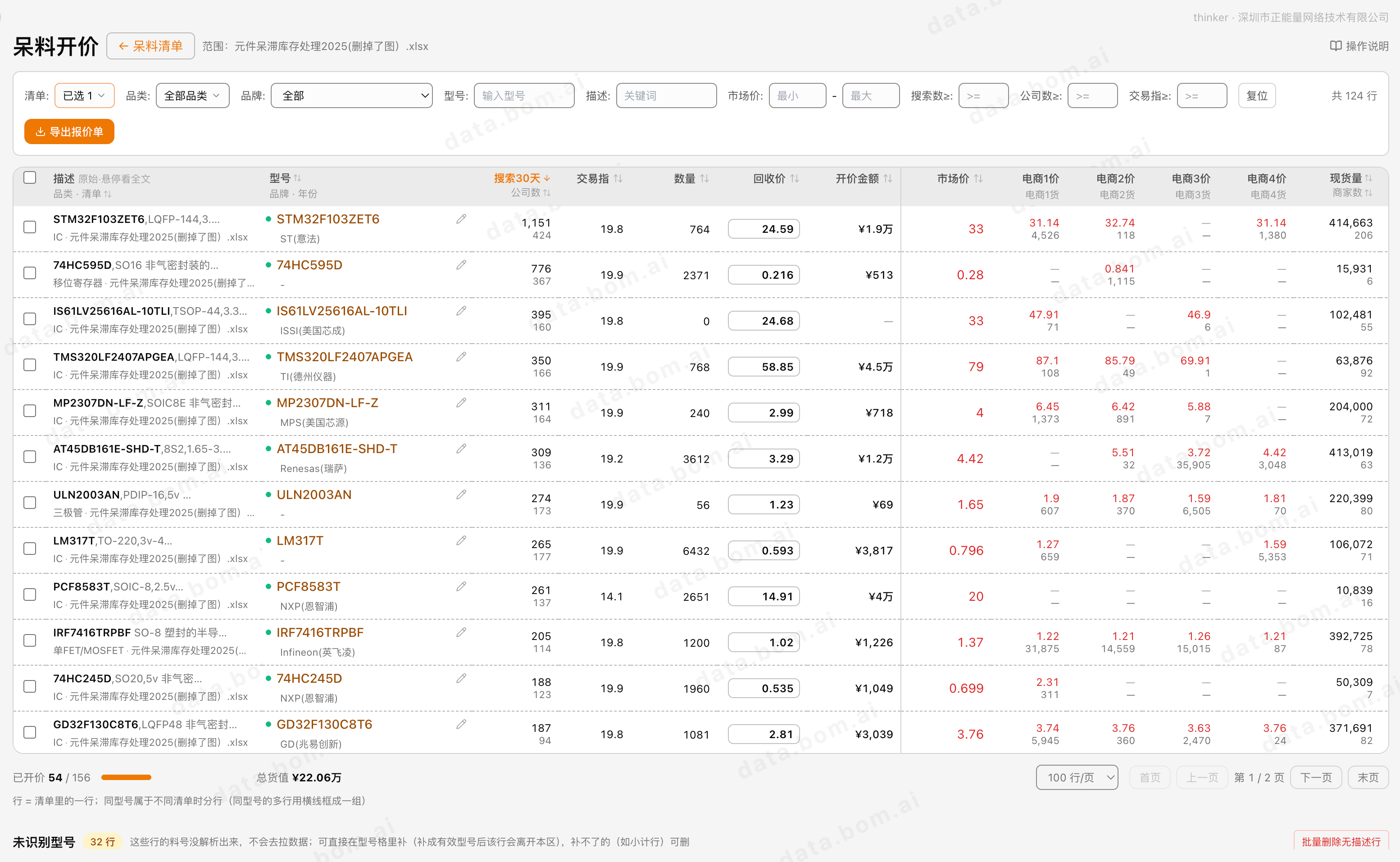Check the GD32F130C8T6 row checkbox
1400x862 pixels.
click(30, 732)
